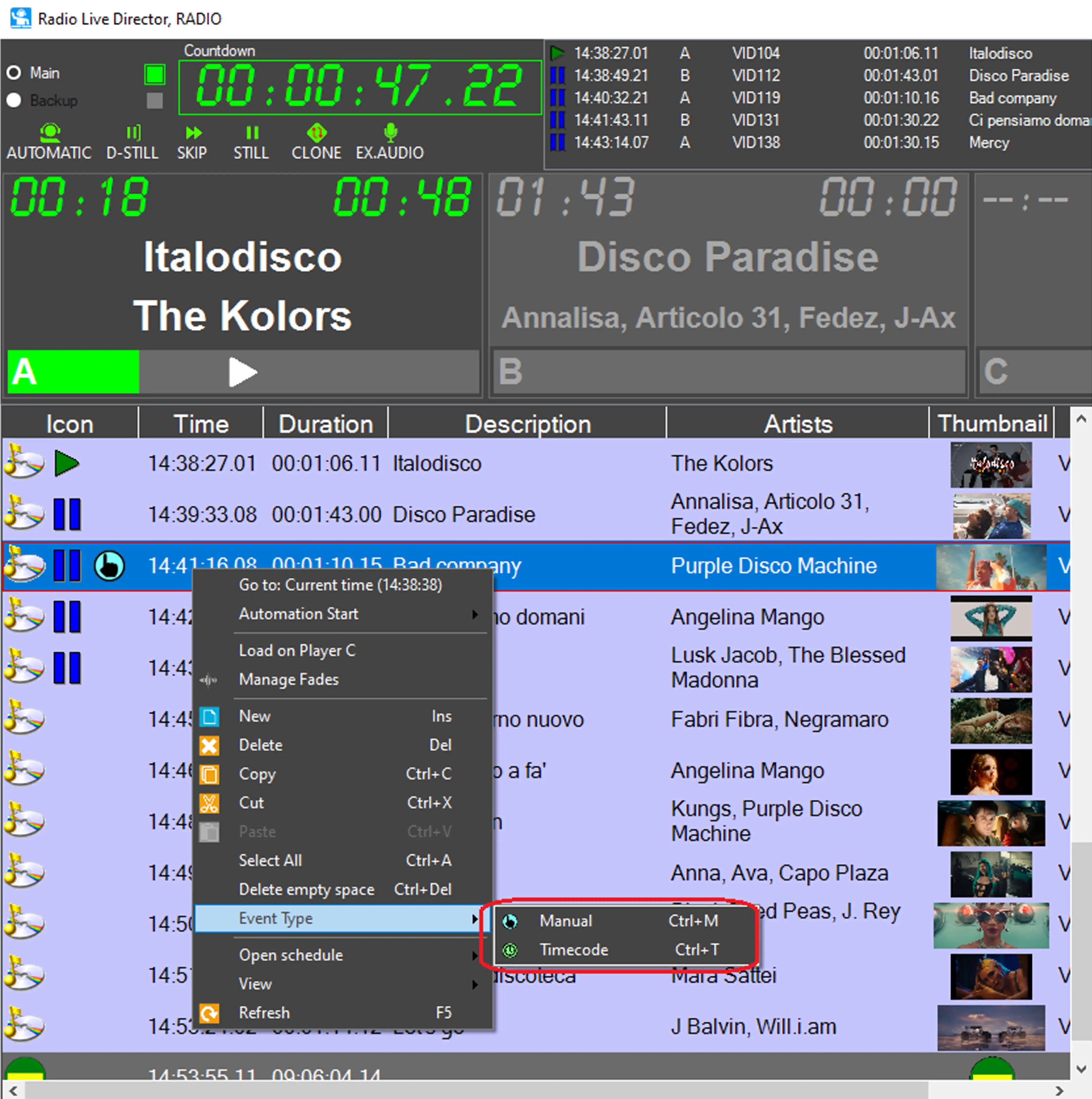This screenshot has width=1092, height=1099.
Task: Open the Italodisco video thumbnail
Action: click(991, 465)
